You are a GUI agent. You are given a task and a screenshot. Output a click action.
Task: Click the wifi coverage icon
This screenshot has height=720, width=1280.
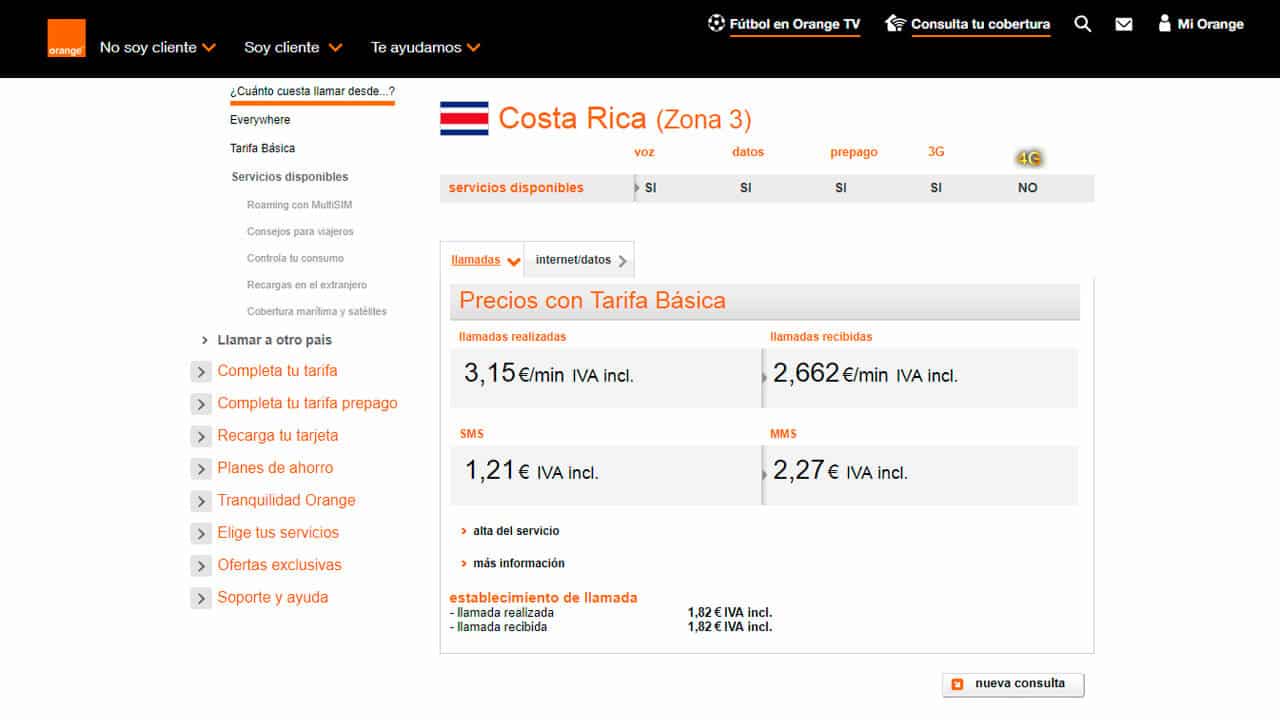pyautogui.click(x=895, y=23)
